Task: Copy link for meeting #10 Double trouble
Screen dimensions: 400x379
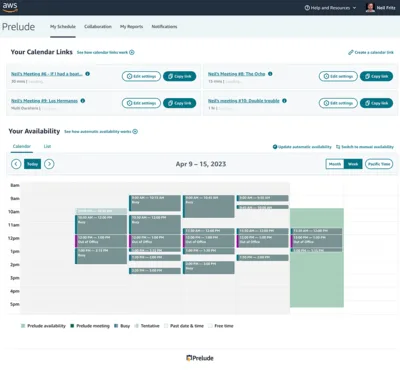Action: click(x=376, y=103)
